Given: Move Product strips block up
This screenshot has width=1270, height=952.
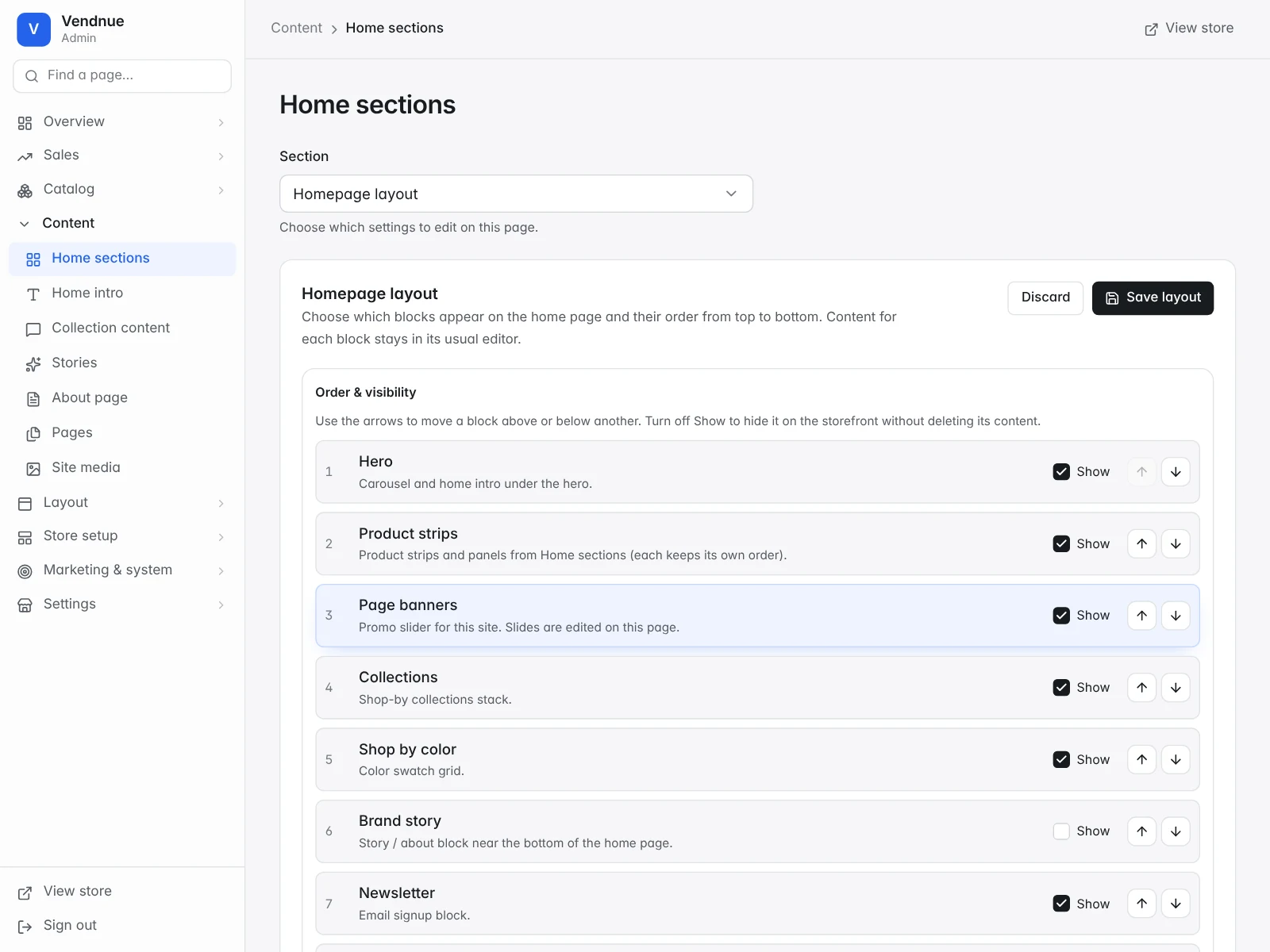Looking at the screenshot, I should pos(1141,543).
